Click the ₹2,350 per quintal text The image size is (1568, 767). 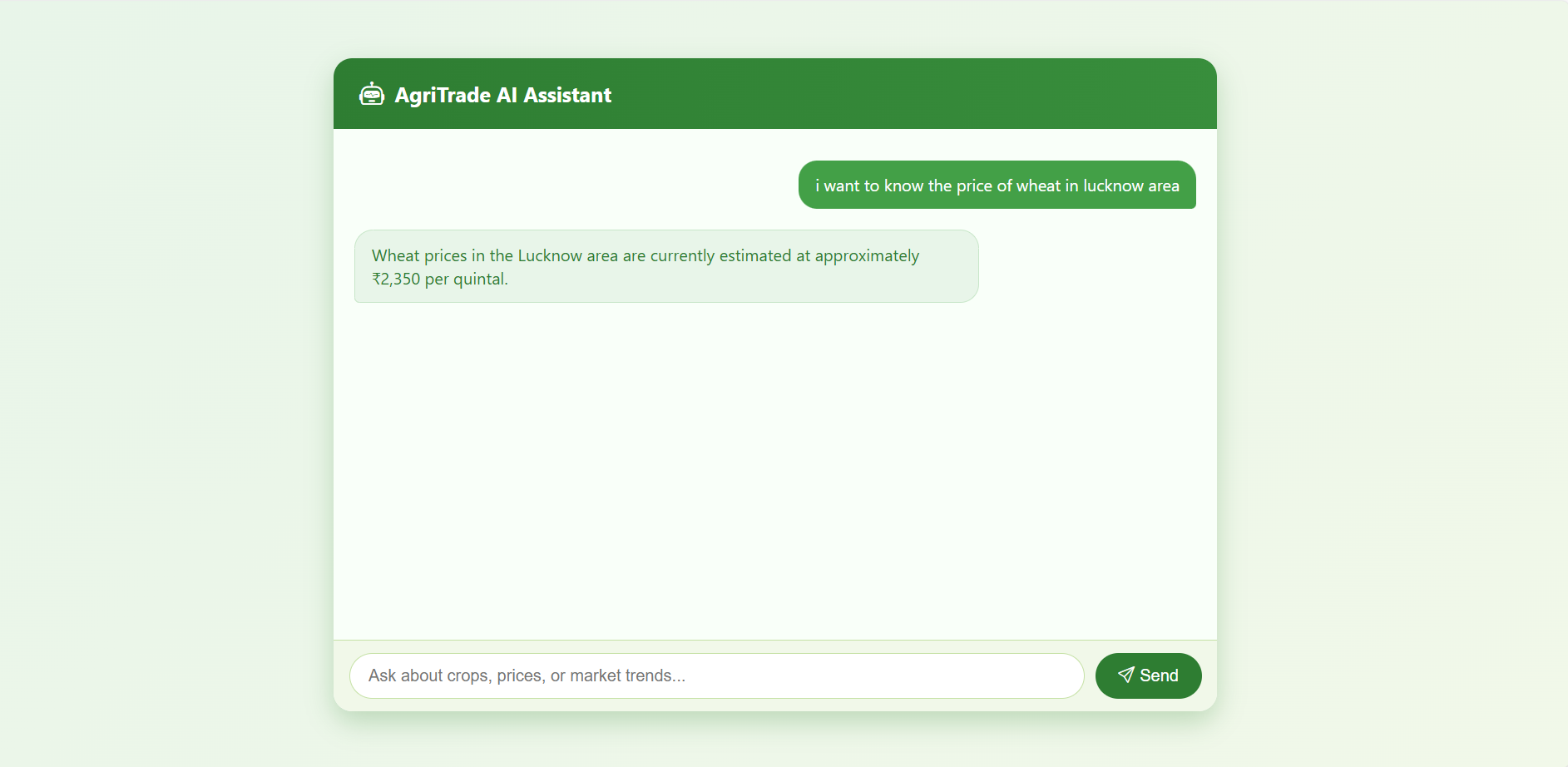(x=439, y=279)
